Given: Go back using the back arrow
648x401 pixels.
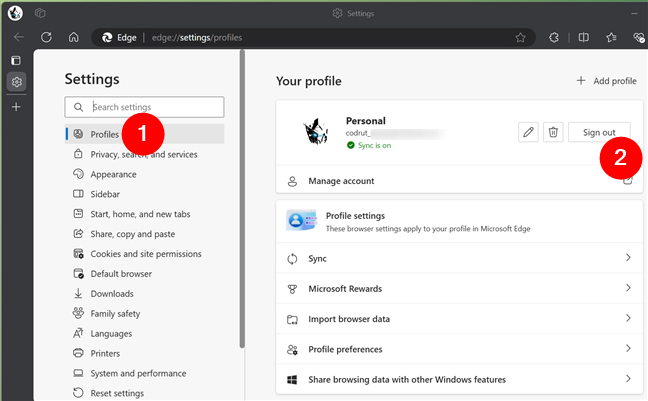Looking at the screenshot, I should (19, 38).
